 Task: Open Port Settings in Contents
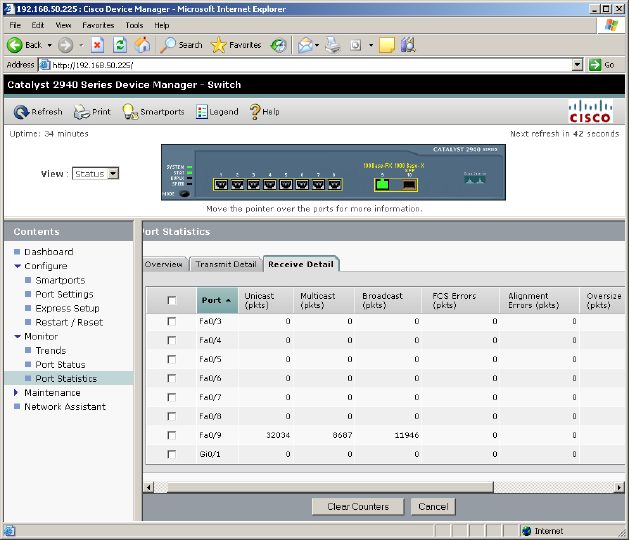tap(64, 294)
